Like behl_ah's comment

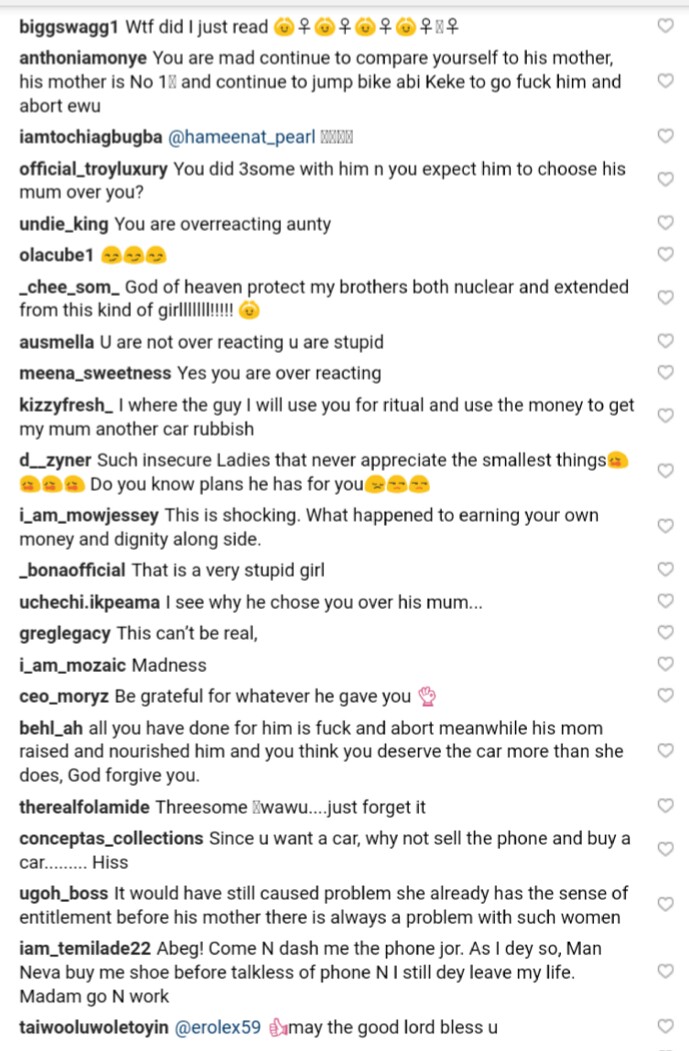[x=665, y=750]
